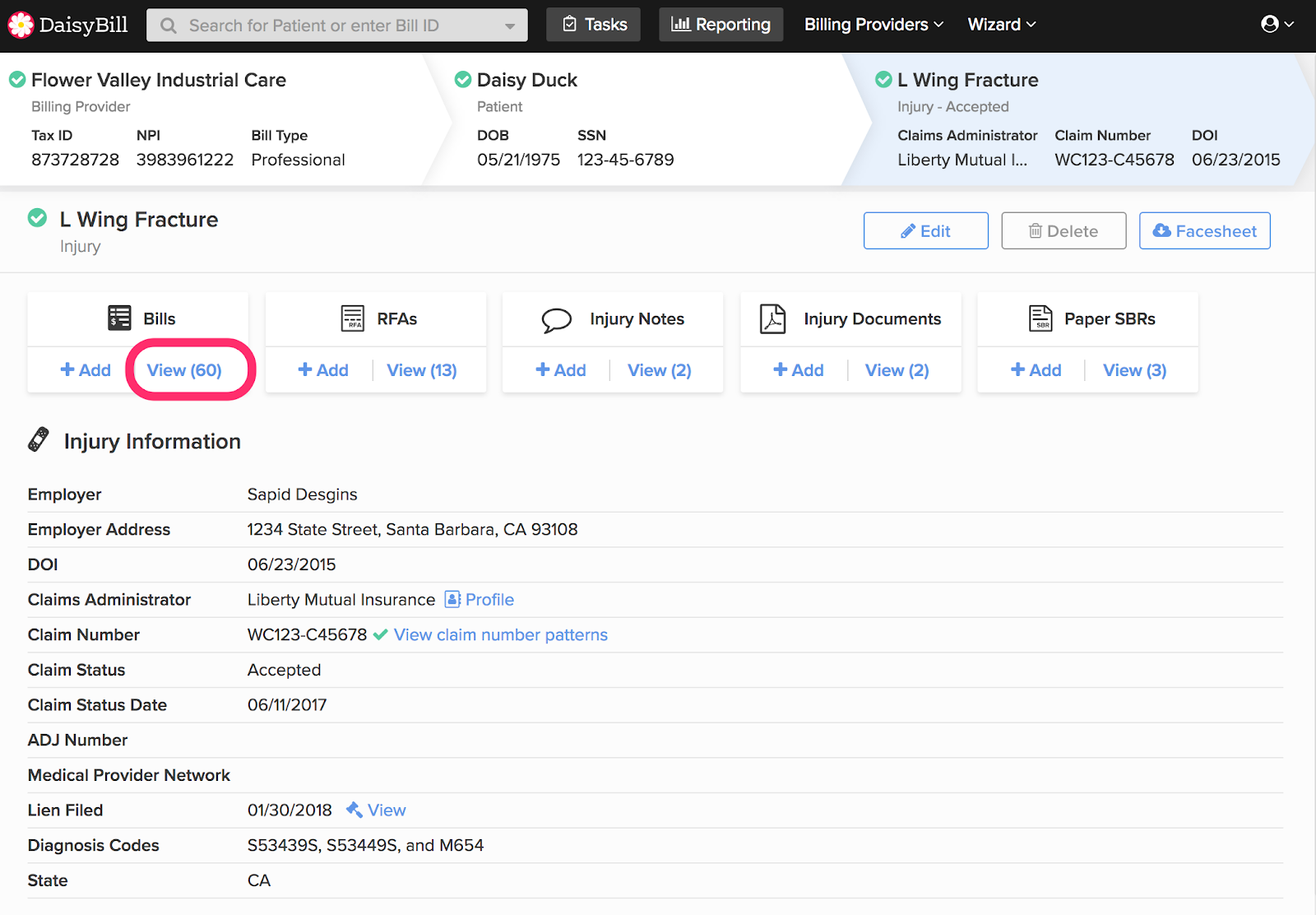This screenshot has height=915, width=1316.
Task: Click the Paper SBRs document icon
Action: (1040, 318)
